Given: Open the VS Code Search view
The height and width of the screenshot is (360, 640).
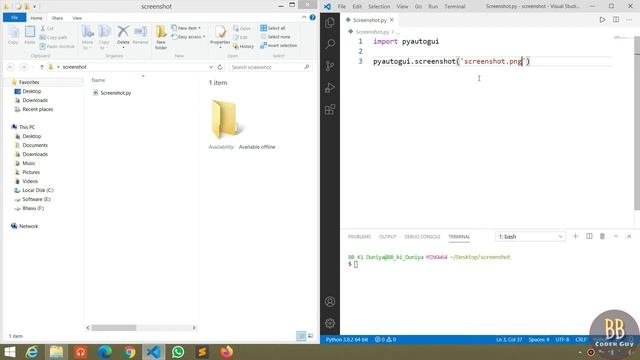Looking at the screenshot, I should click(330, 44).
